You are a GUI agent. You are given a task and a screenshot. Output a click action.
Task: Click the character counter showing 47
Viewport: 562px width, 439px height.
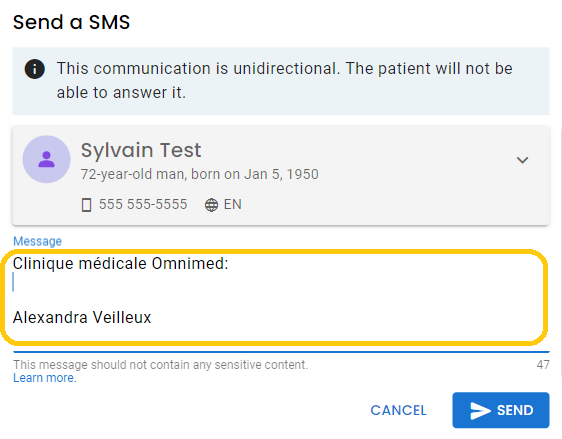coord(543,364)
